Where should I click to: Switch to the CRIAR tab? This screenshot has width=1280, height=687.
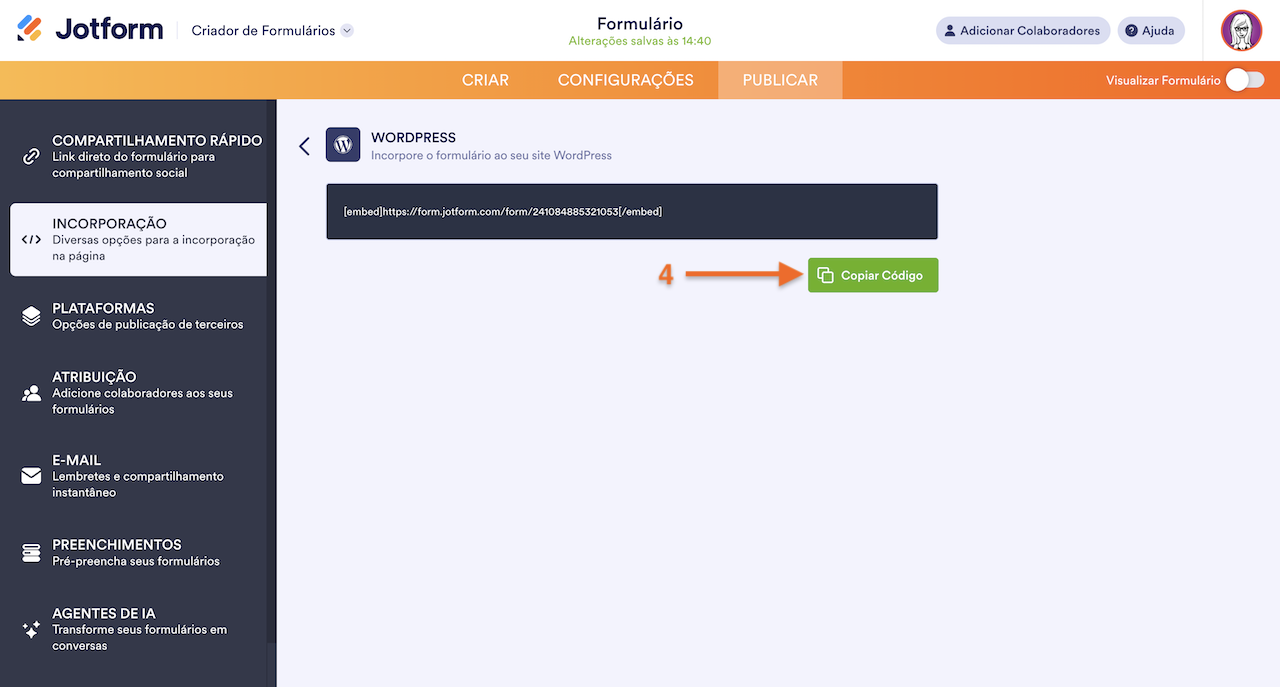(485, 79)
